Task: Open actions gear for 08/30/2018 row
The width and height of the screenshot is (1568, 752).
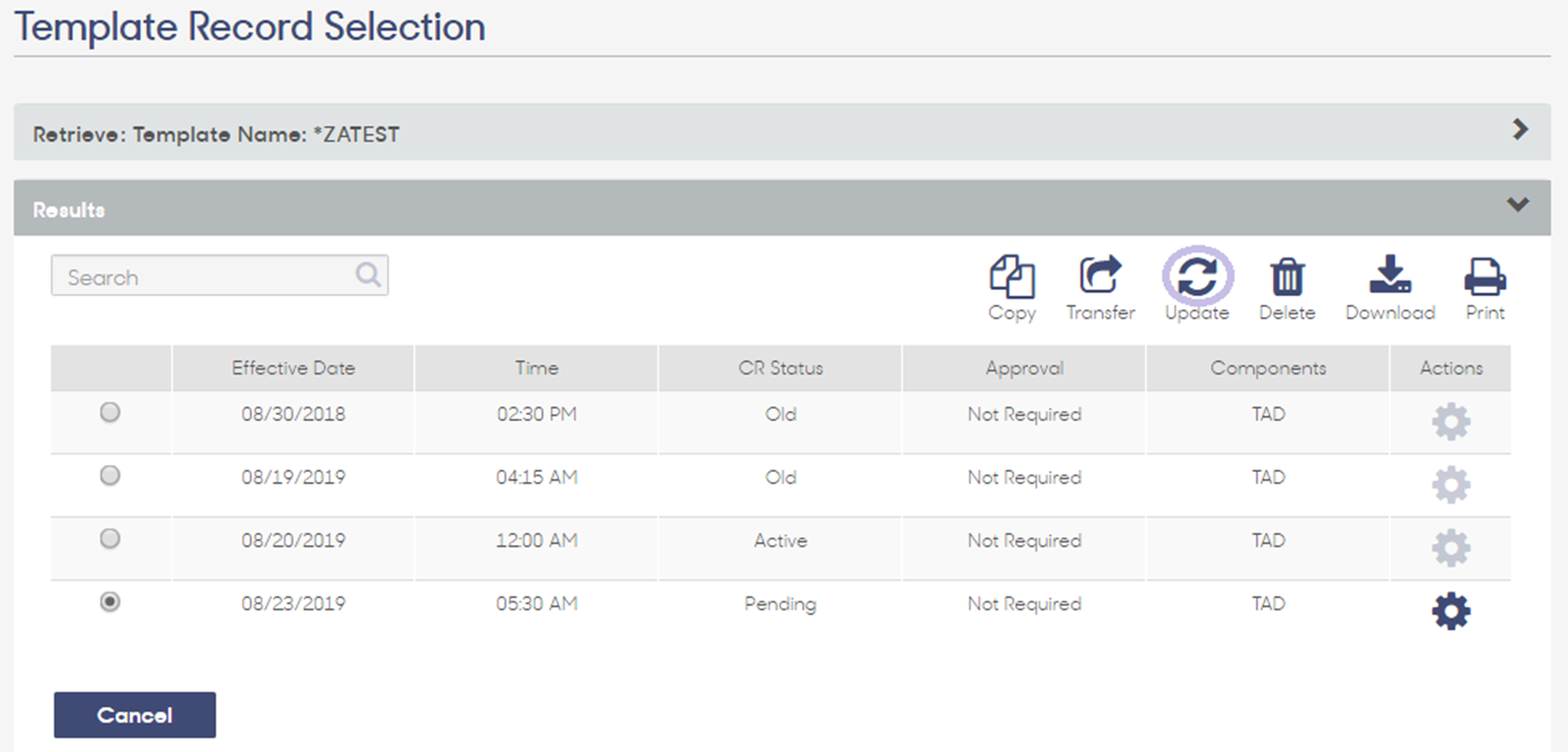Action: [x=1451, y=422]
